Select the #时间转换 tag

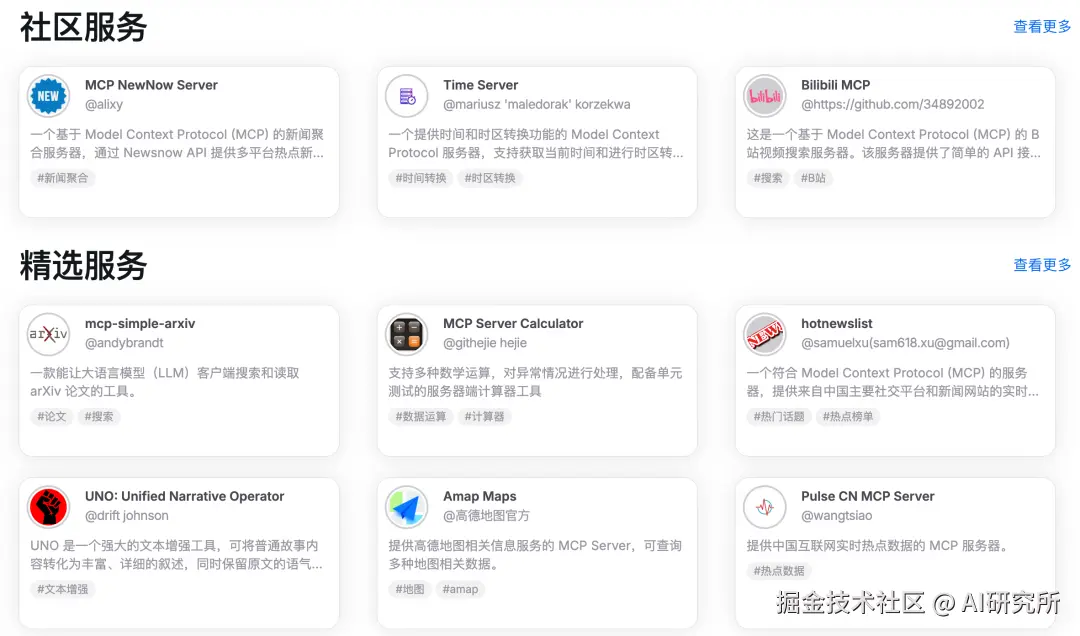pos(421,178)
